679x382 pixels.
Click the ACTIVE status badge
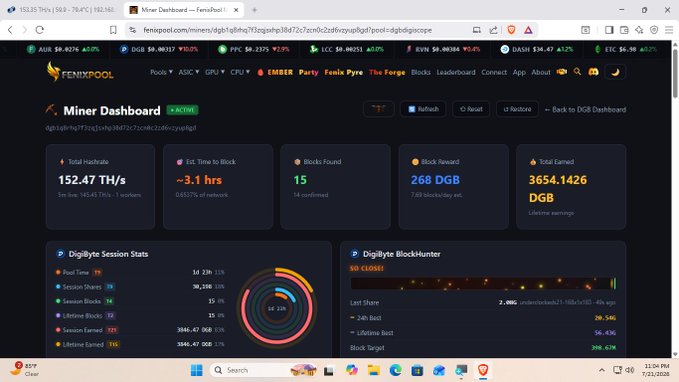[182, 110]
